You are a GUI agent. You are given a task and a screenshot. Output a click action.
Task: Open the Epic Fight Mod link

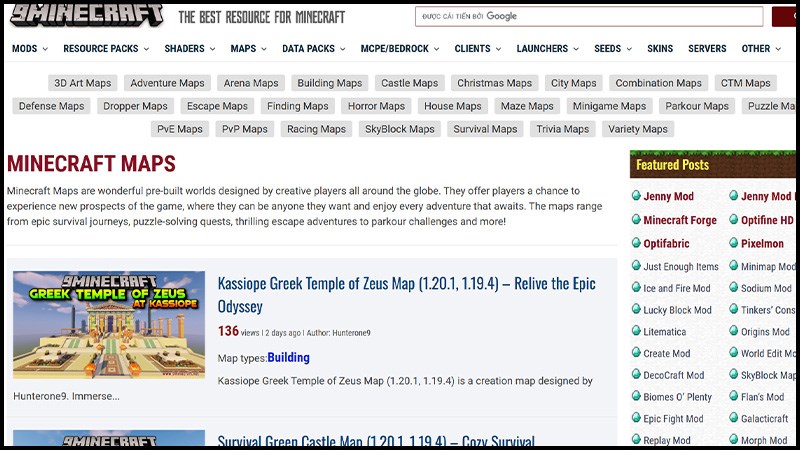[x=673, y=419]
